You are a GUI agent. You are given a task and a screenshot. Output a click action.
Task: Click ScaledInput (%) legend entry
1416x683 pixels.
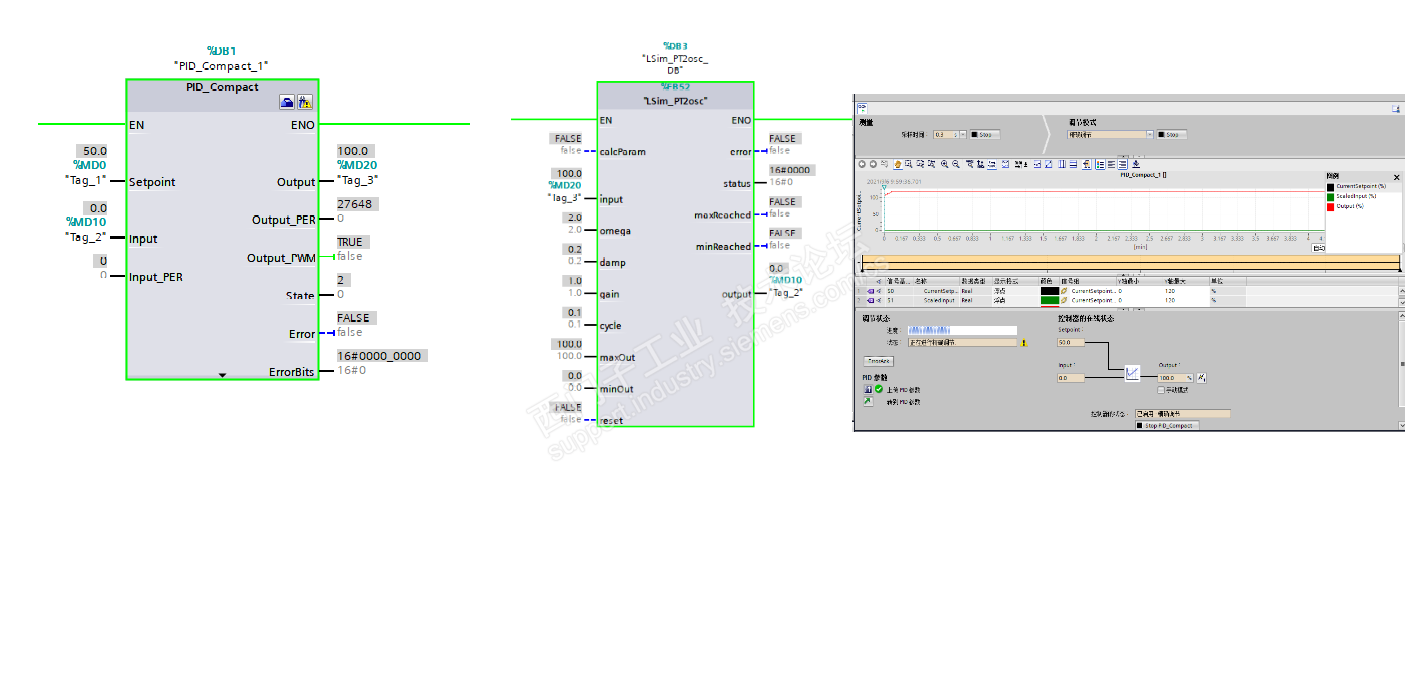[x=1357, y=196]
